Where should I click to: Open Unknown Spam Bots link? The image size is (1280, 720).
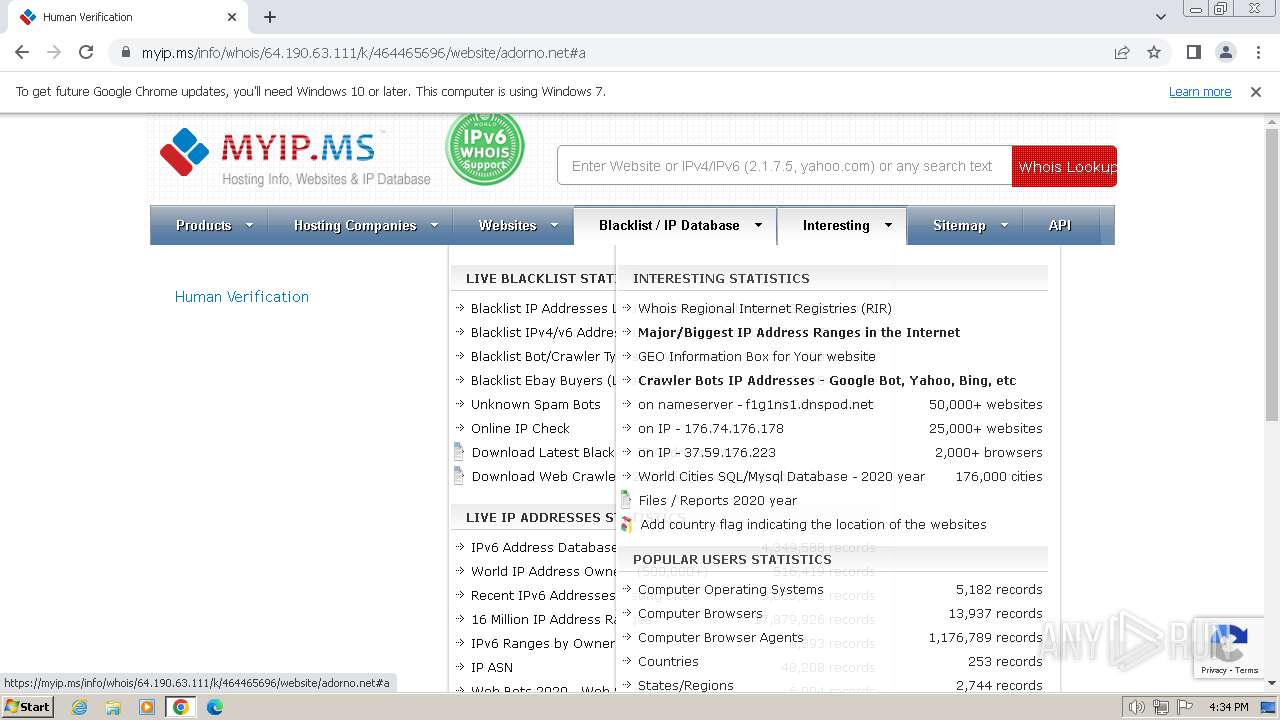(536, 404)
